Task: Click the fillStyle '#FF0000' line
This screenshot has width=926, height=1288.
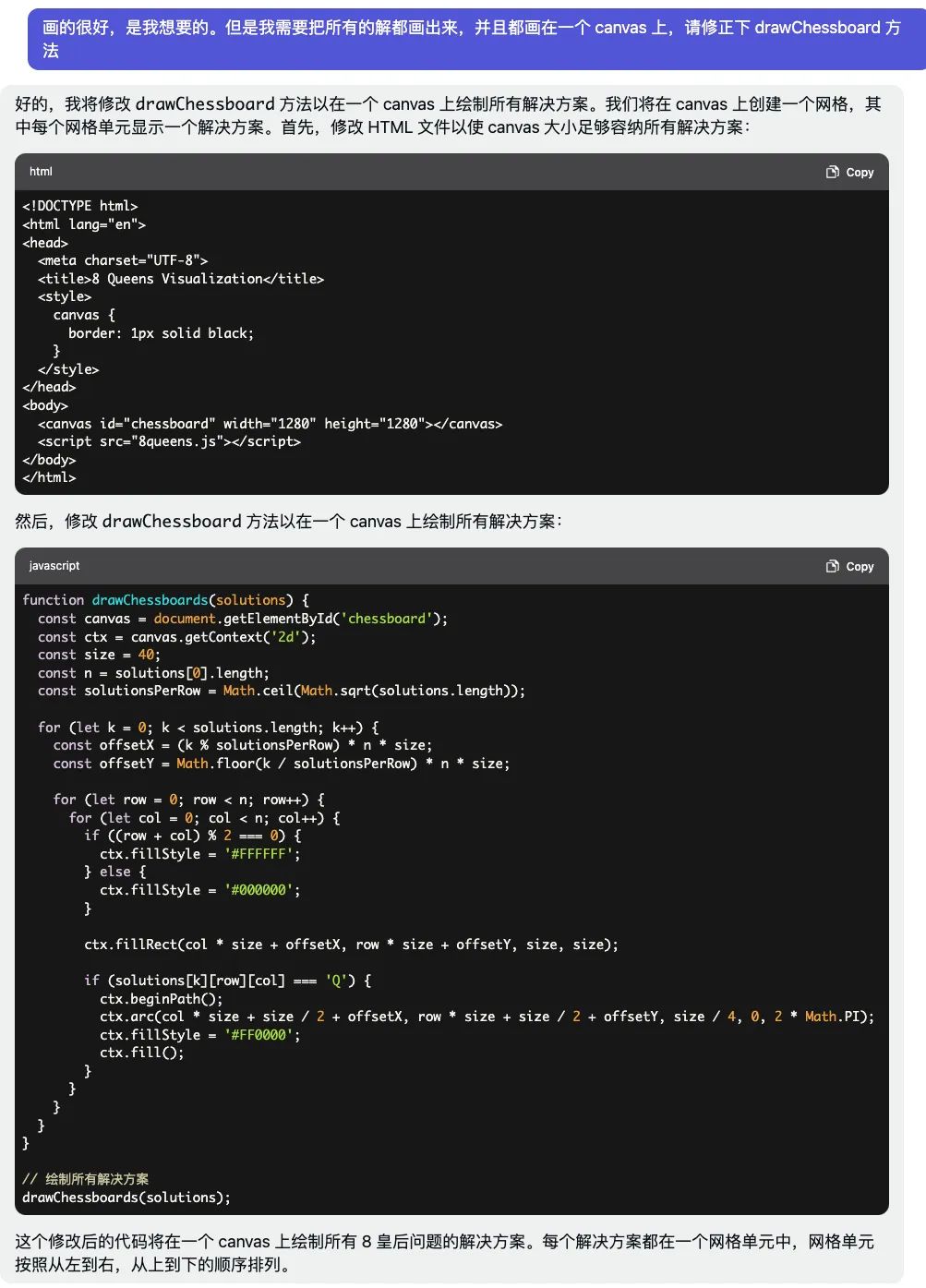Action: [200, 1035]
